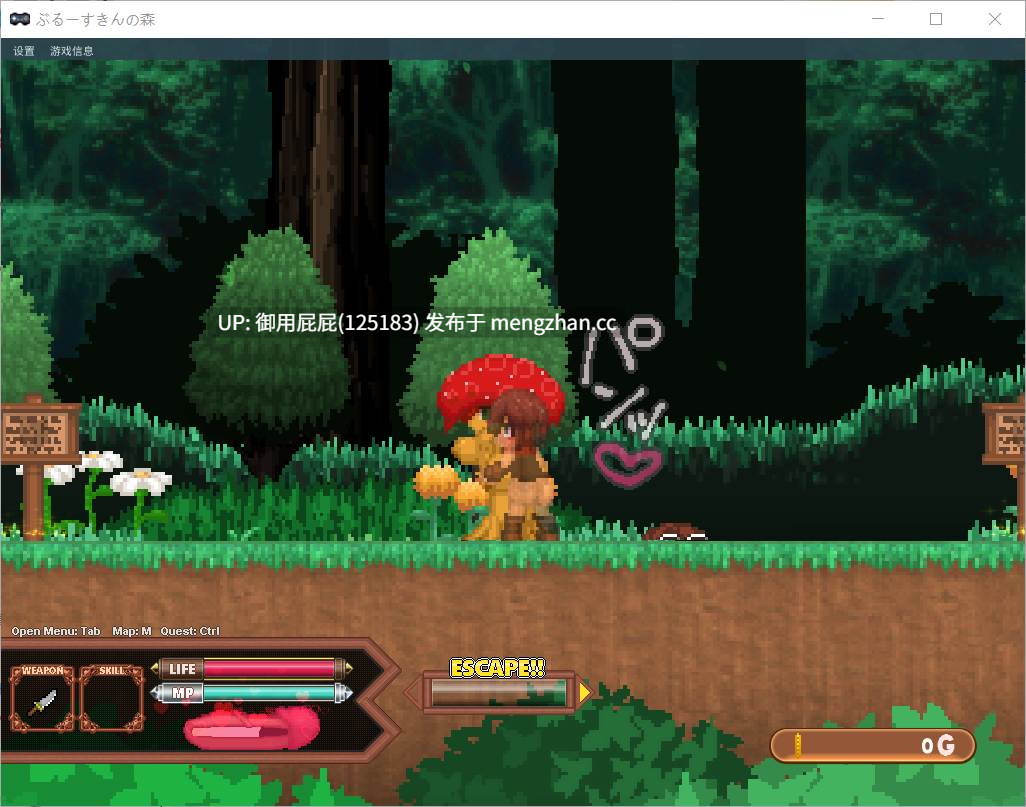Click the empty SKILL slot
The image size is (1026, 807).
[112, 699]
